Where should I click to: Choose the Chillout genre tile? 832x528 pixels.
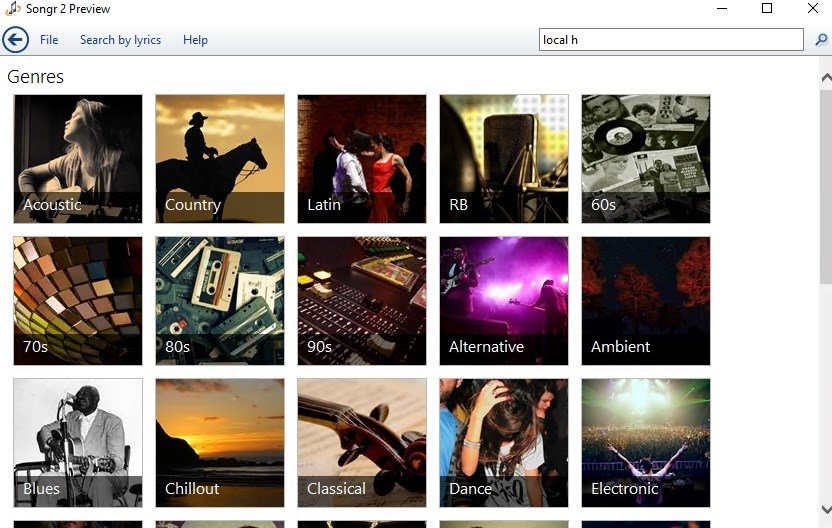coord(220,443)
